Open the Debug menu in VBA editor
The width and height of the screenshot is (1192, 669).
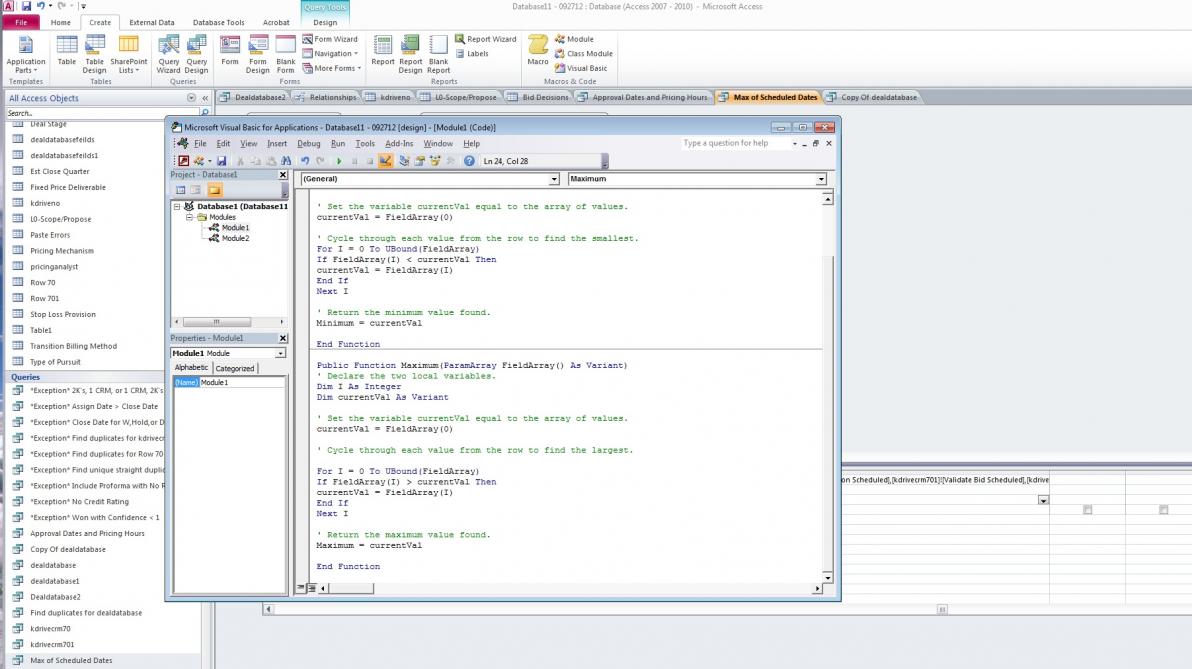[x=308, y=144]
